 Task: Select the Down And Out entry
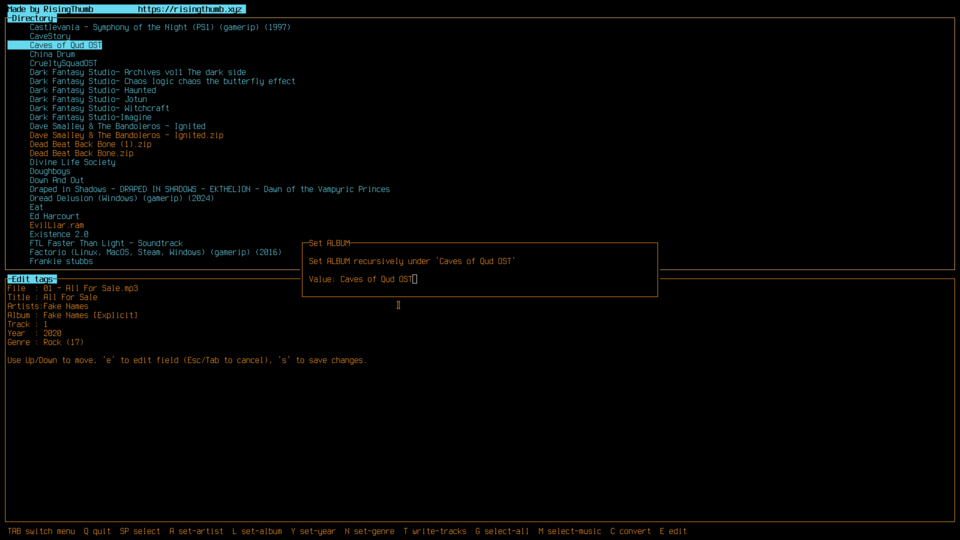[x=56, y=180]
